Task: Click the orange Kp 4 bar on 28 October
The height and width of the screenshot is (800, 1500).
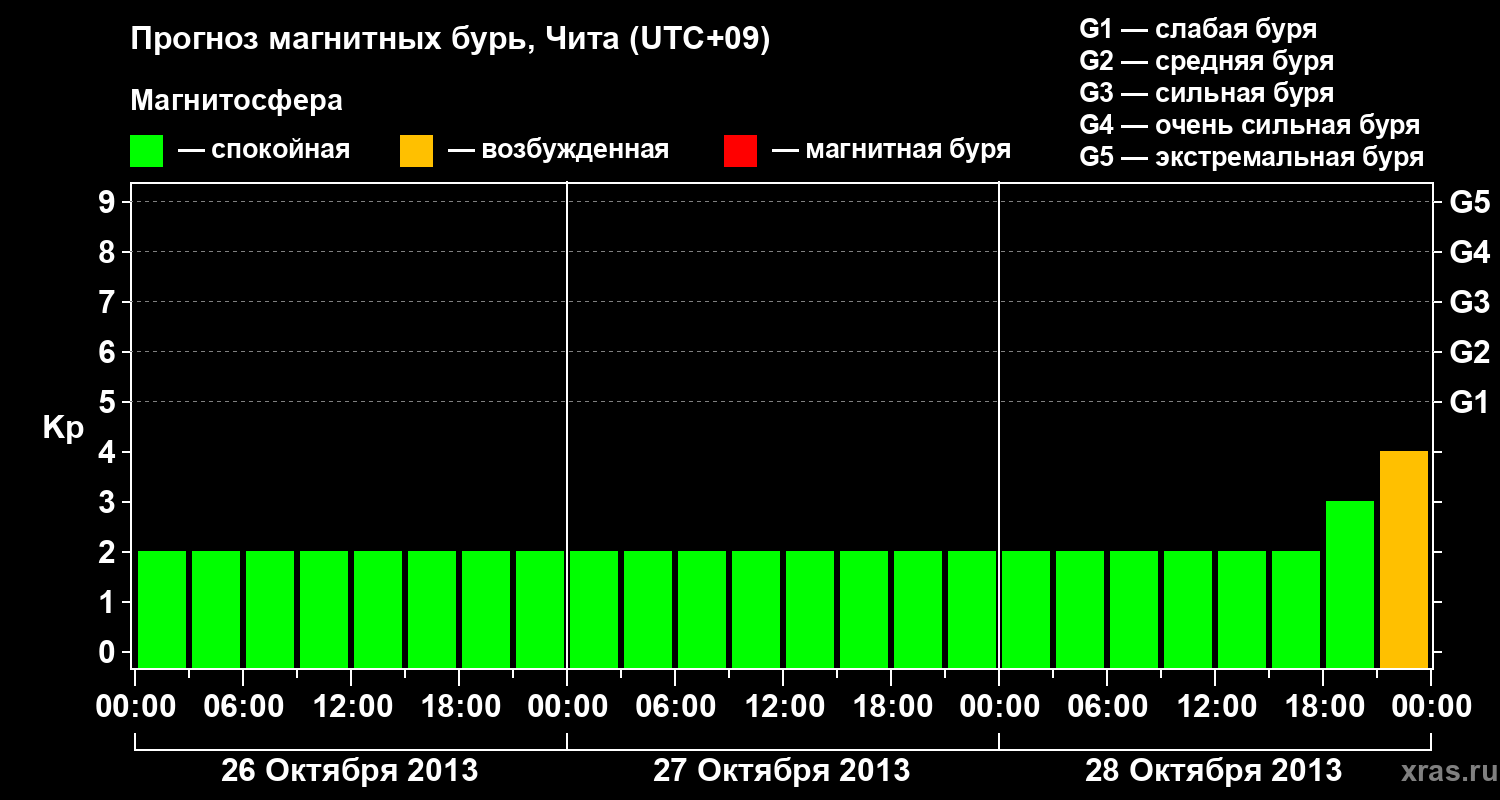Action: (x=1404, y=559)
